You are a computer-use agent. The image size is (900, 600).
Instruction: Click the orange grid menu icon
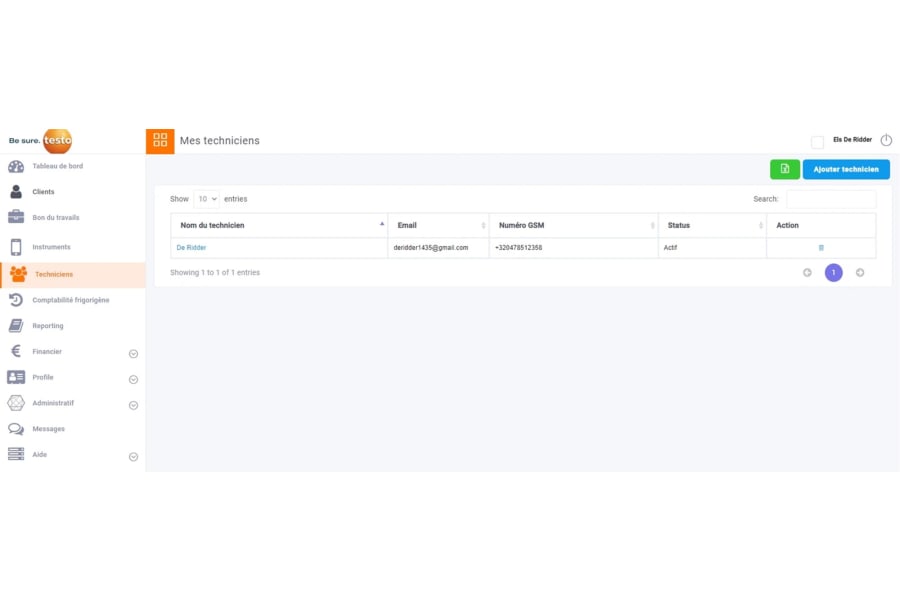160,141
